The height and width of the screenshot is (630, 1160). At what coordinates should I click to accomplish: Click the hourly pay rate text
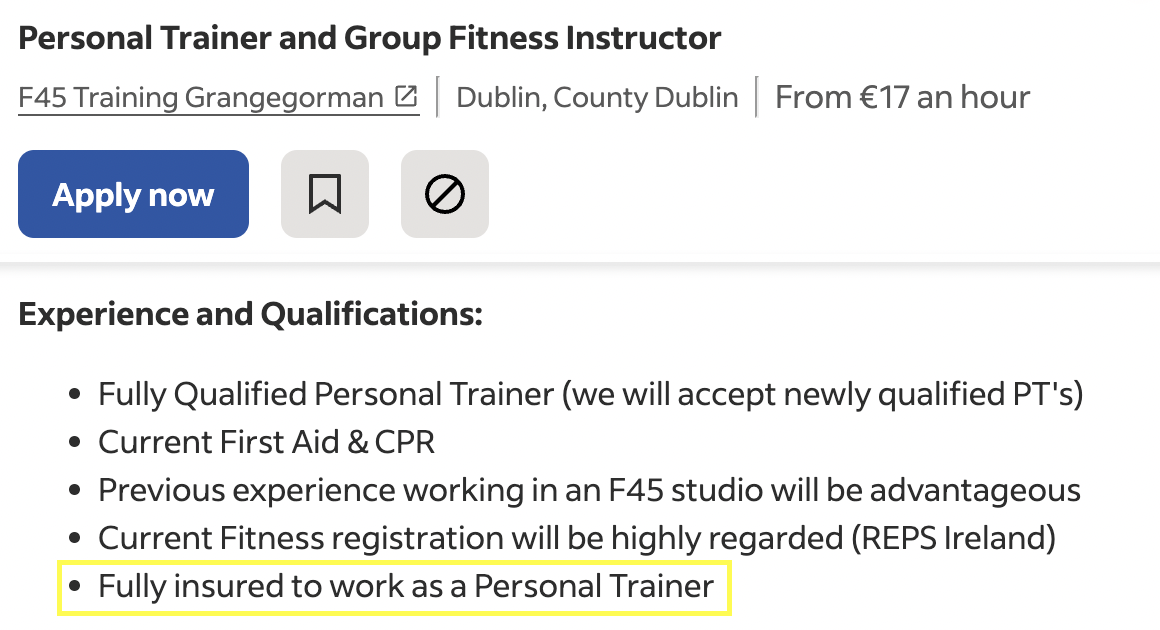(901, 96)
